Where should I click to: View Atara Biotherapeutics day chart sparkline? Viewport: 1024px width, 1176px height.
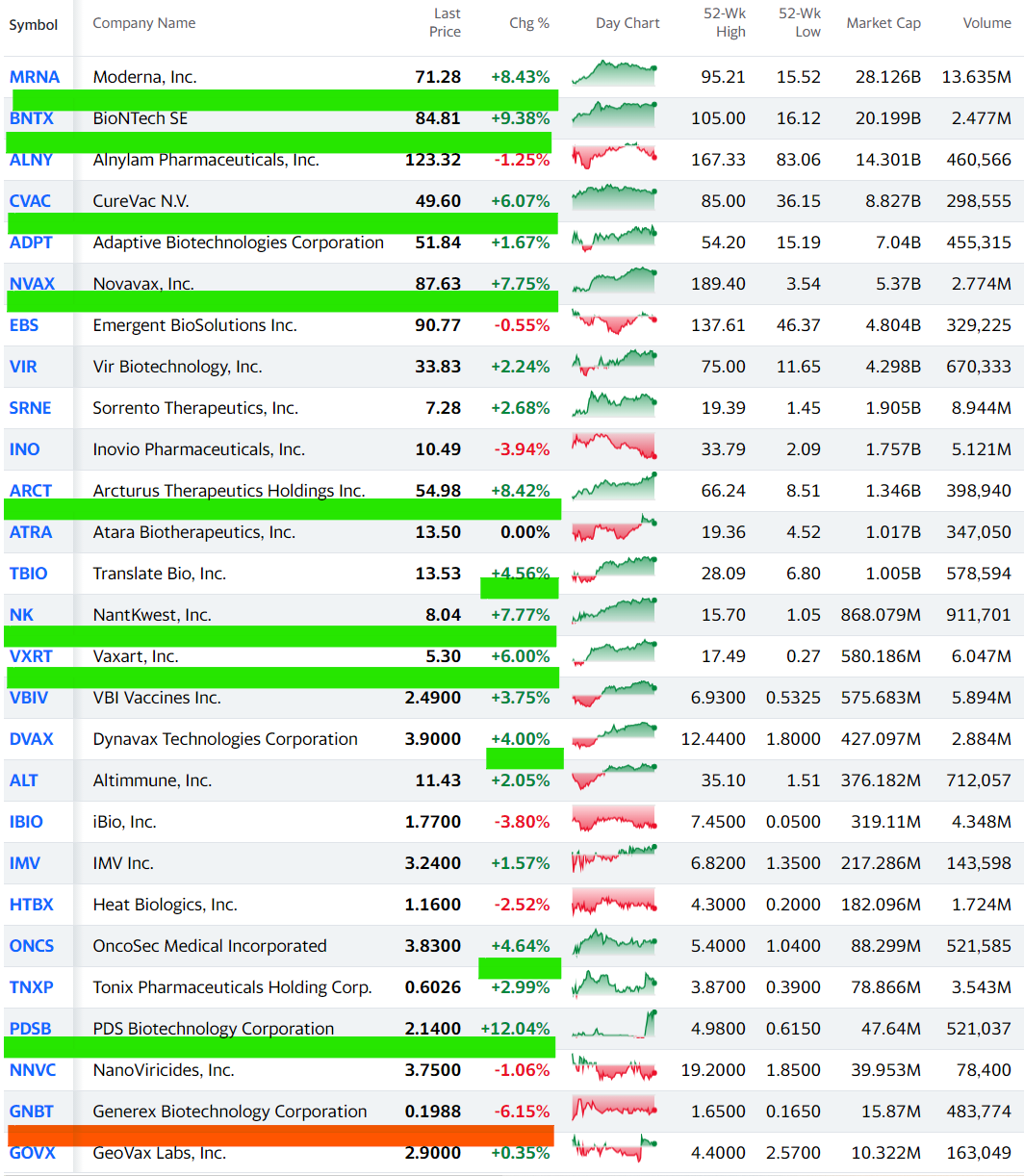point(615,529)
